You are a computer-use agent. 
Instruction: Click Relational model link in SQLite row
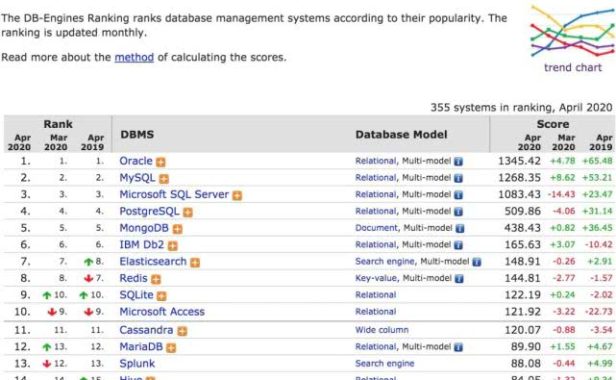[376, 295]
